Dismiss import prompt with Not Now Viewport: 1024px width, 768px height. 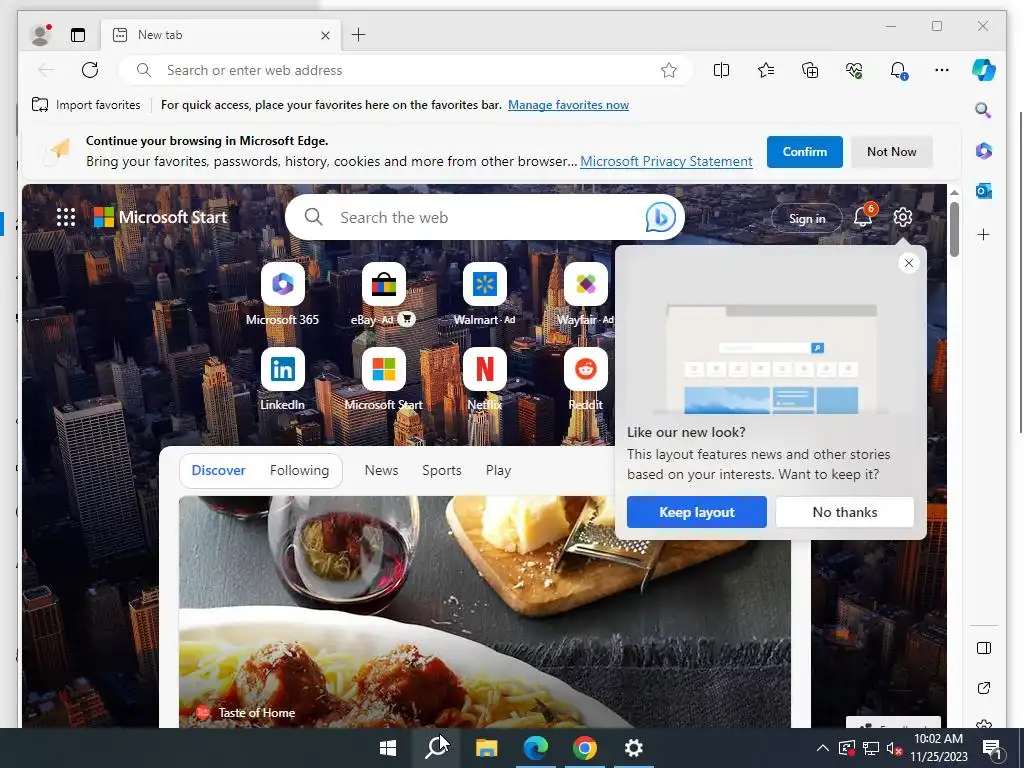coord(891,152)
